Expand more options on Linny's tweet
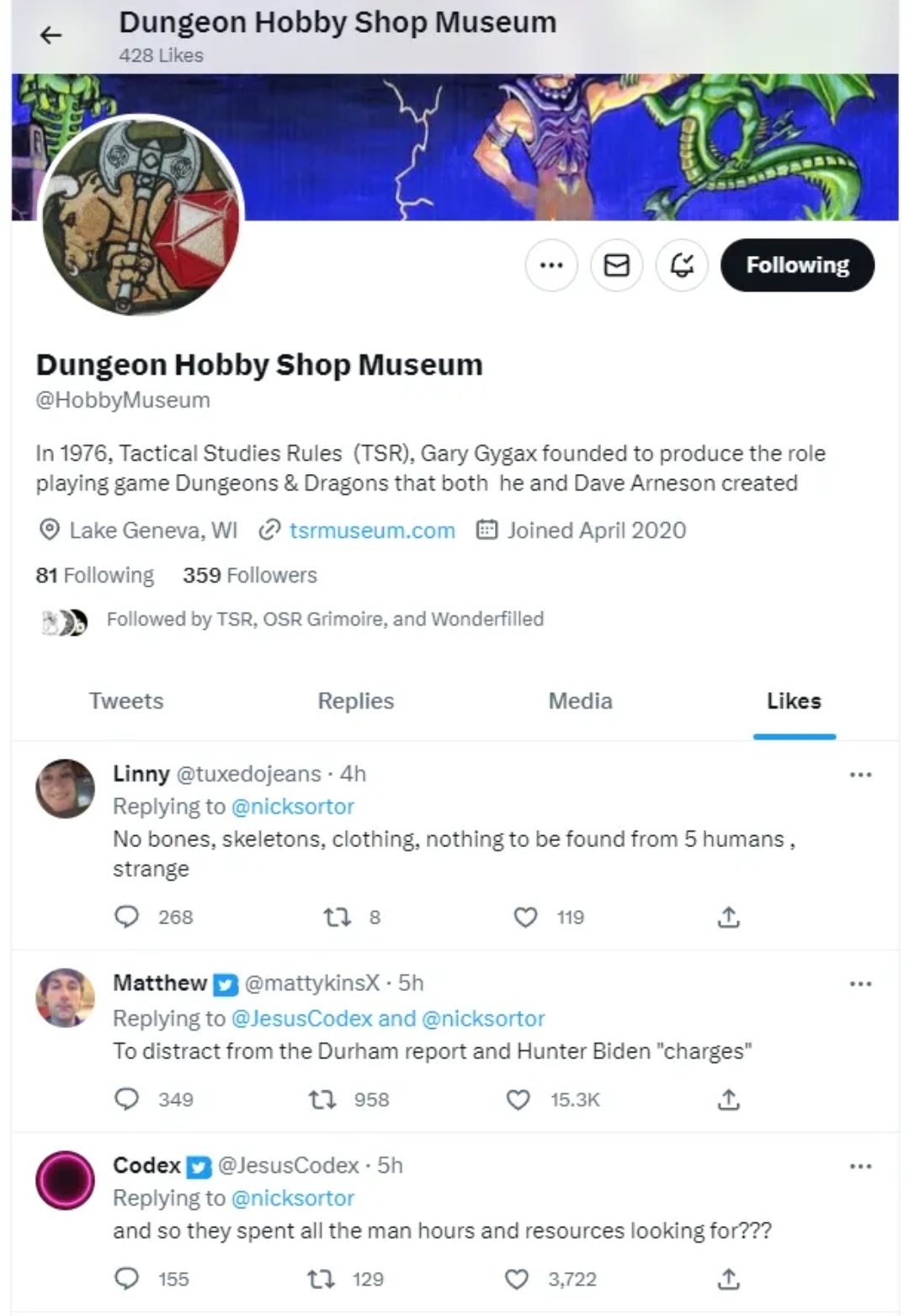 coord(860,774)
